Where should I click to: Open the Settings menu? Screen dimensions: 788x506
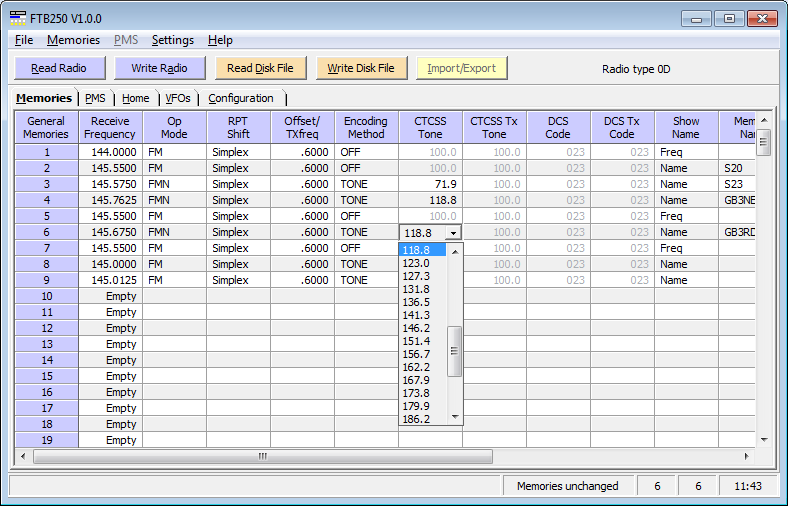click(173, 40)
